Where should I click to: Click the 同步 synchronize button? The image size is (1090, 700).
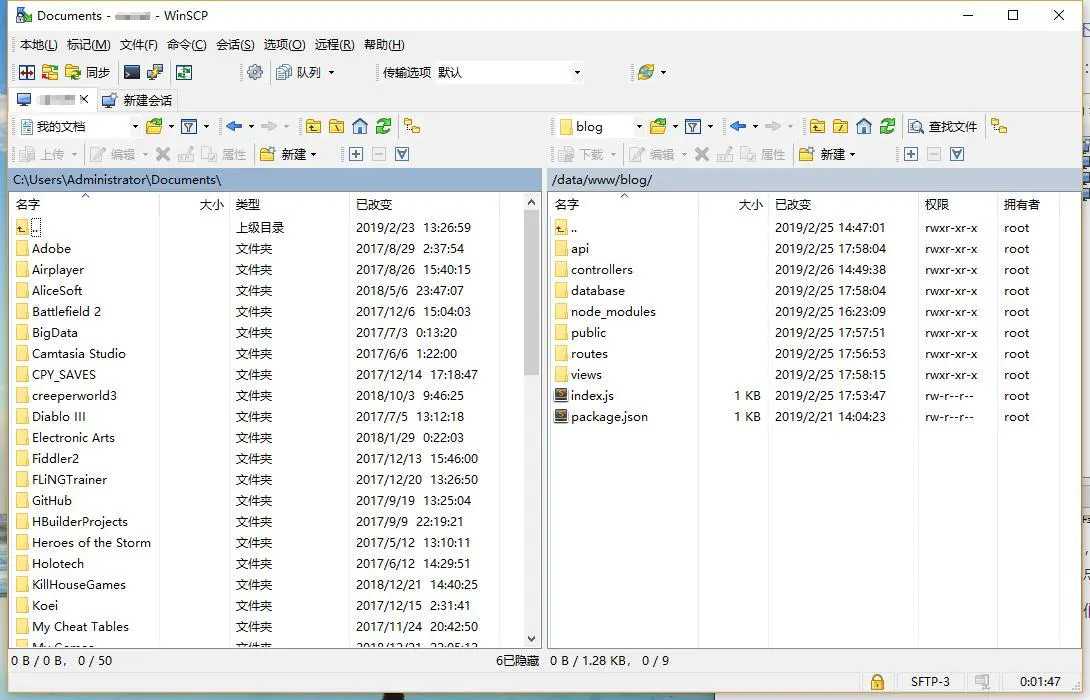pos(88,72)
